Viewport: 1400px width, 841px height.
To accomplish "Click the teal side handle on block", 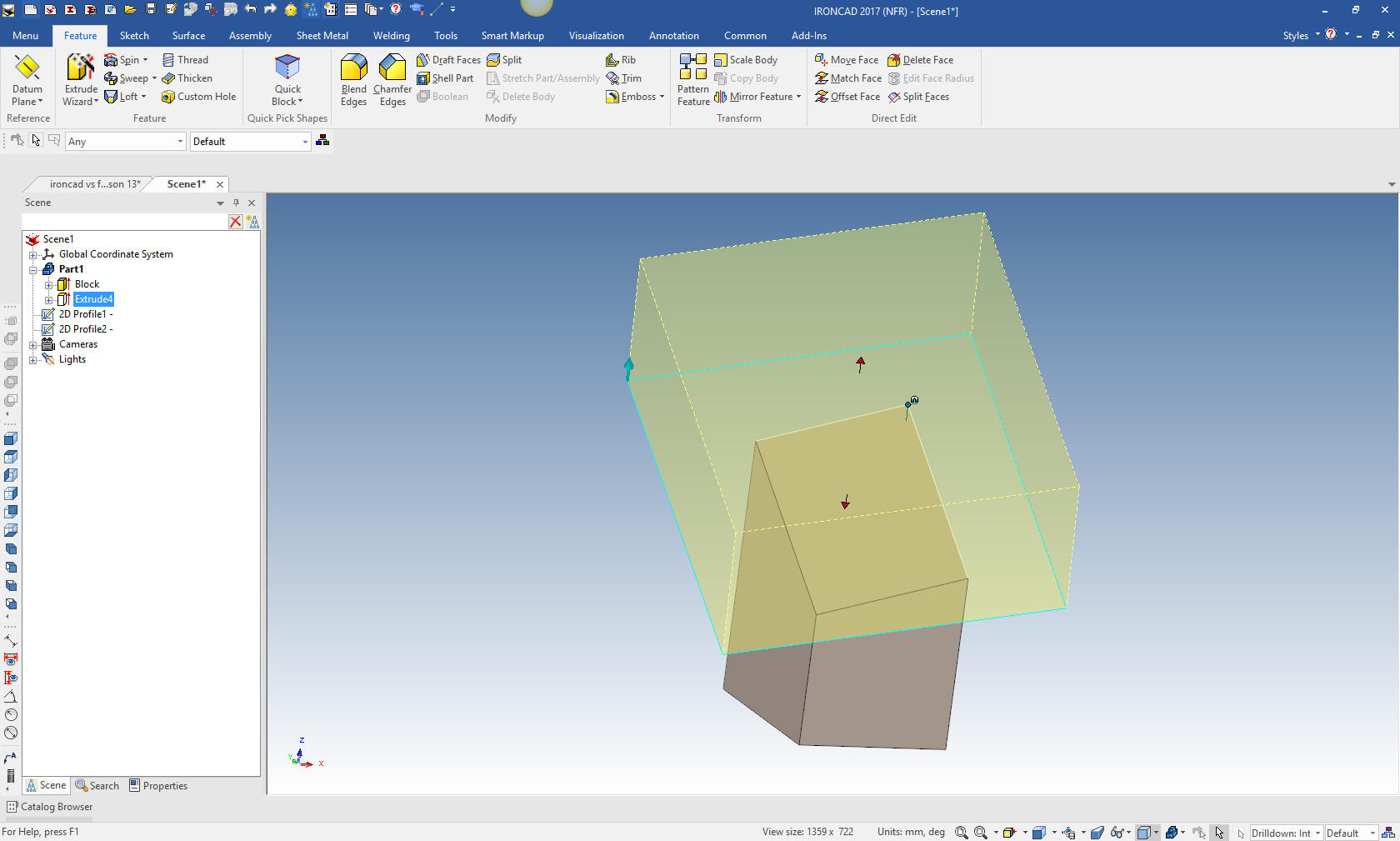I will (x=629, y=369).
